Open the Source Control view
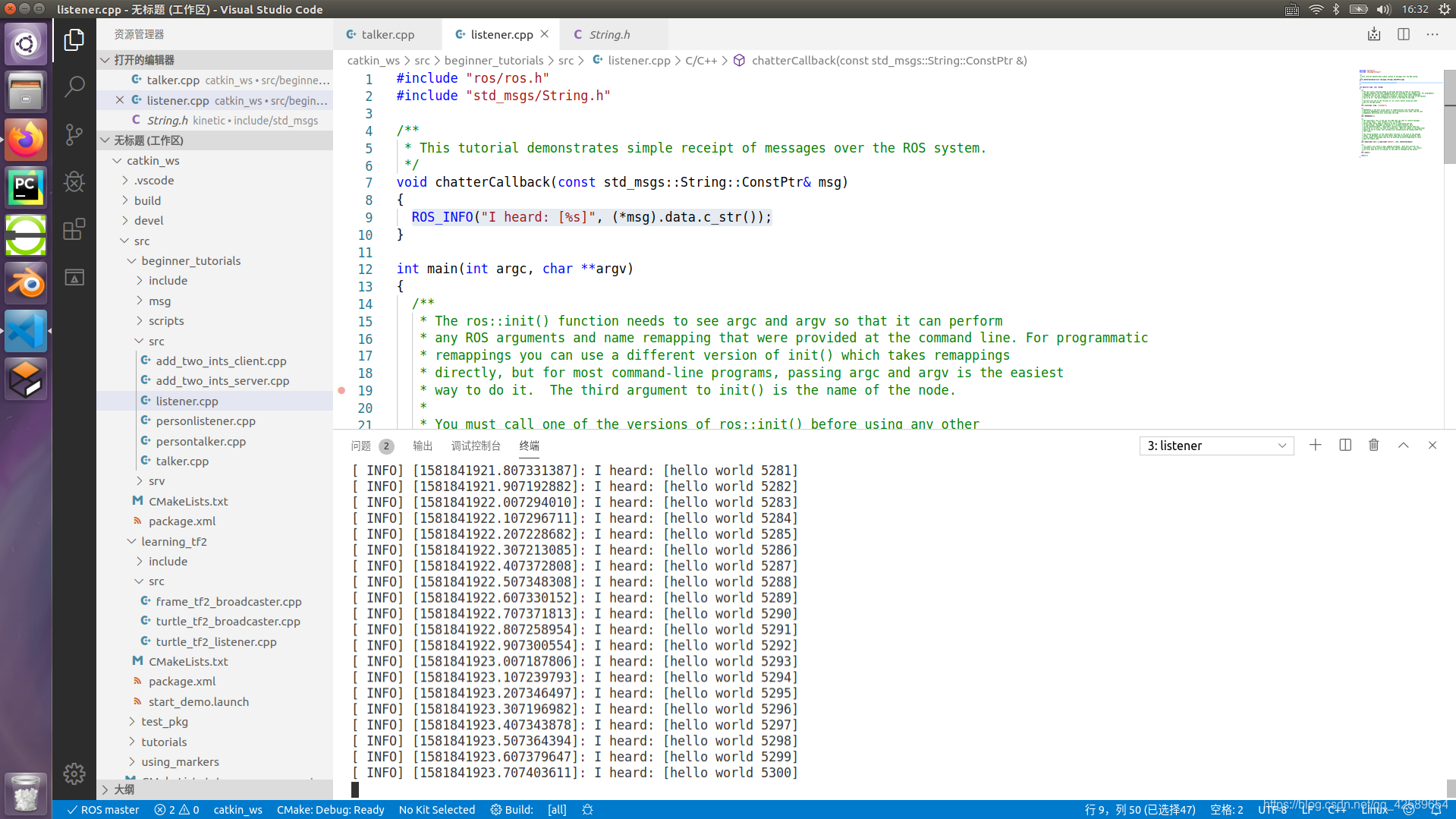This screenshot has width=1456, height=819. (x=74, y=134)
